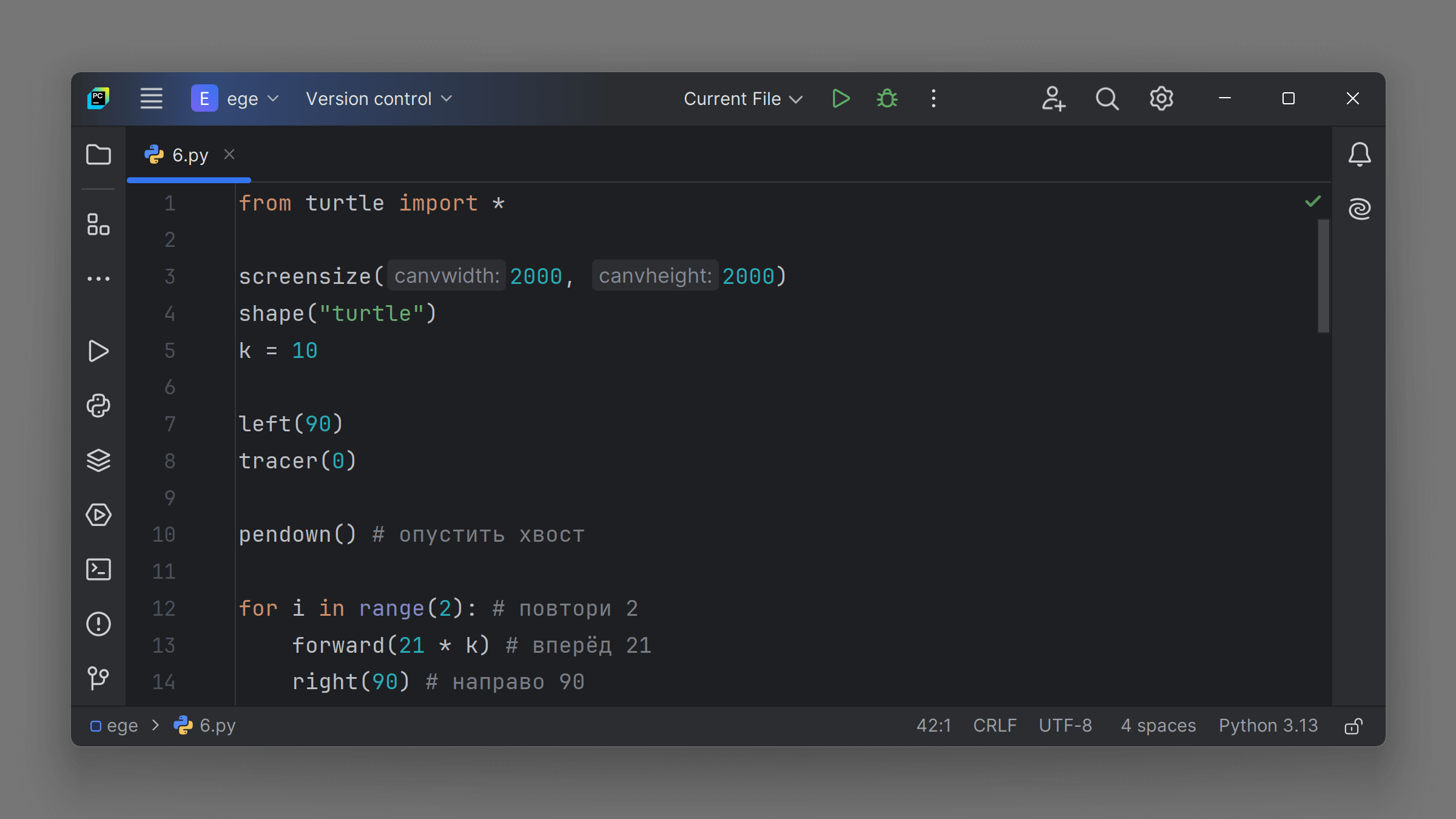
Task: Open the Python Packages layers icon
Action: pos(98,460)
